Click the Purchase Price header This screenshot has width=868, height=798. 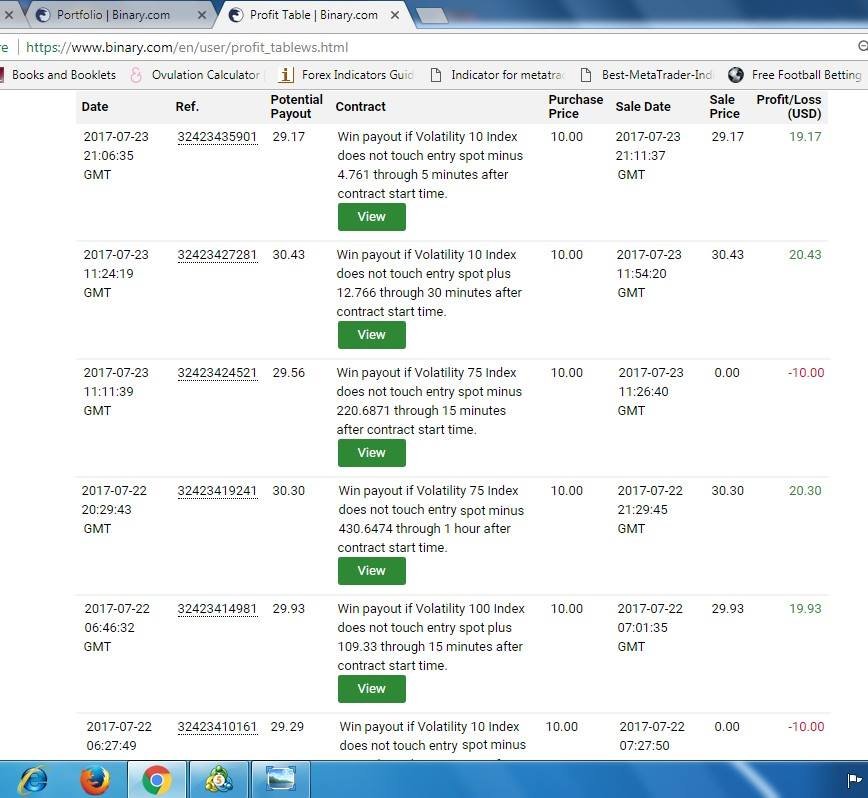point(576,106)
